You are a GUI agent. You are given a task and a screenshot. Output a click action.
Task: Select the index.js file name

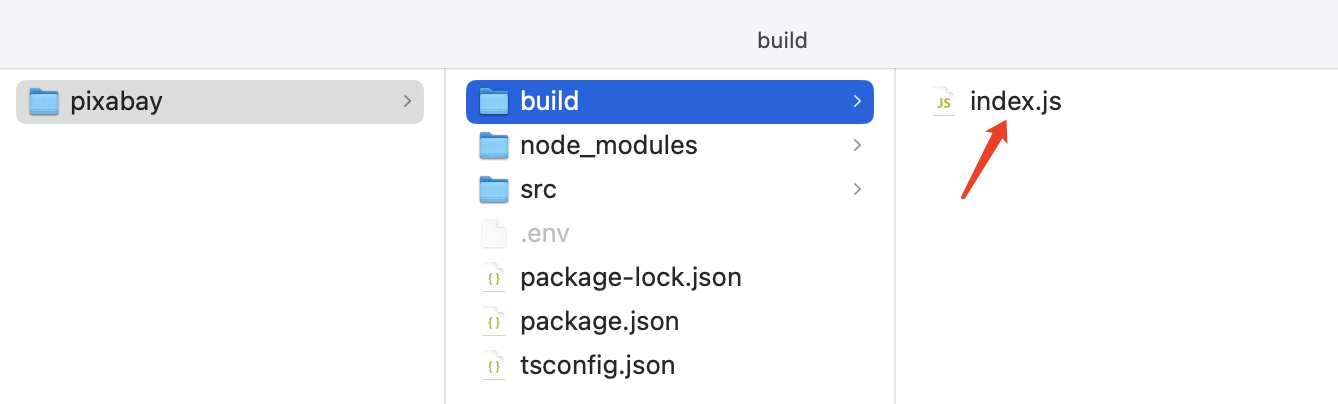(x=1015, y=101)
